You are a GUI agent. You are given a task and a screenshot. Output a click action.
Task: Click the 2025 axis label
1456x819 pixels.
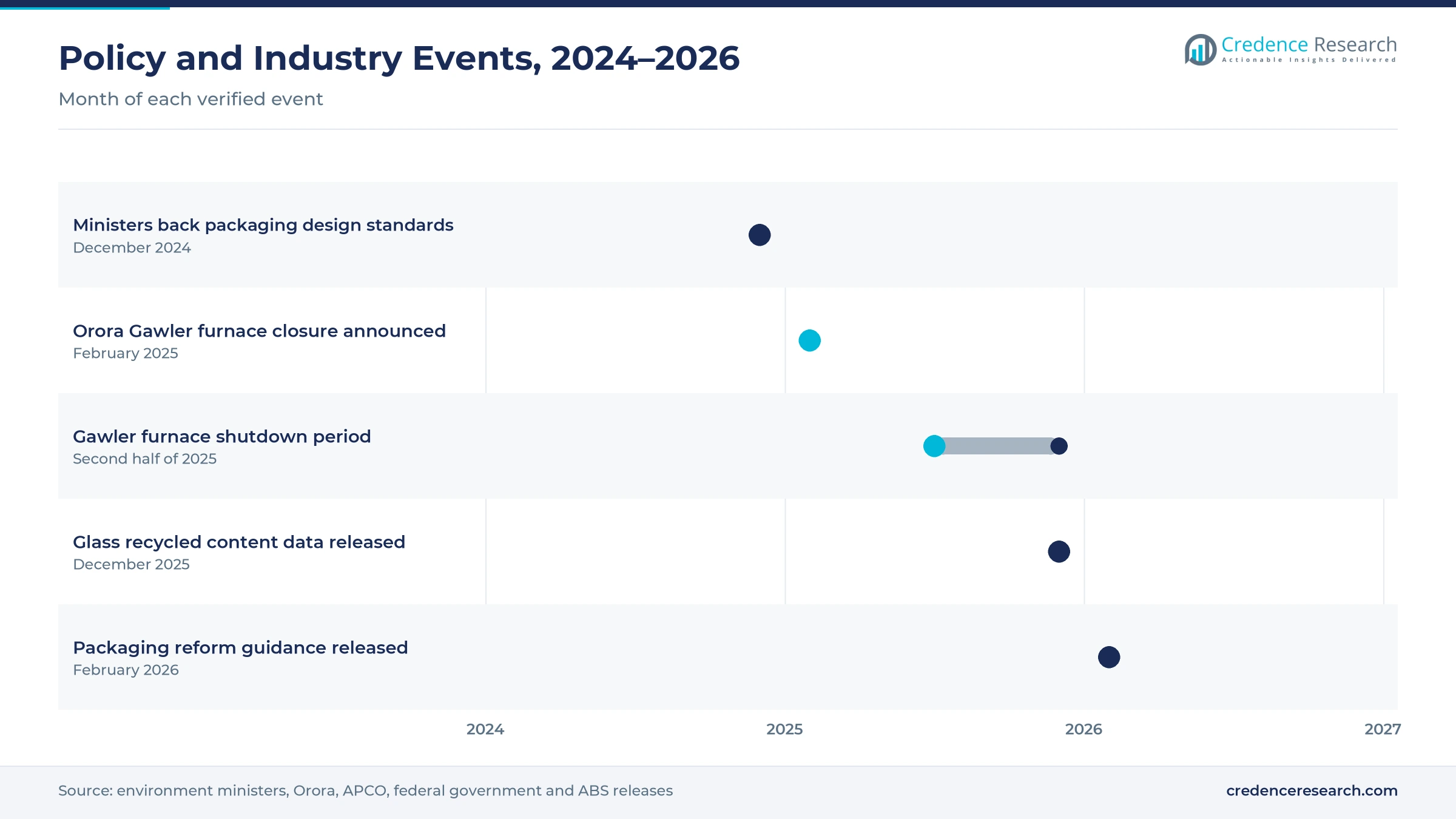(784, 729)
